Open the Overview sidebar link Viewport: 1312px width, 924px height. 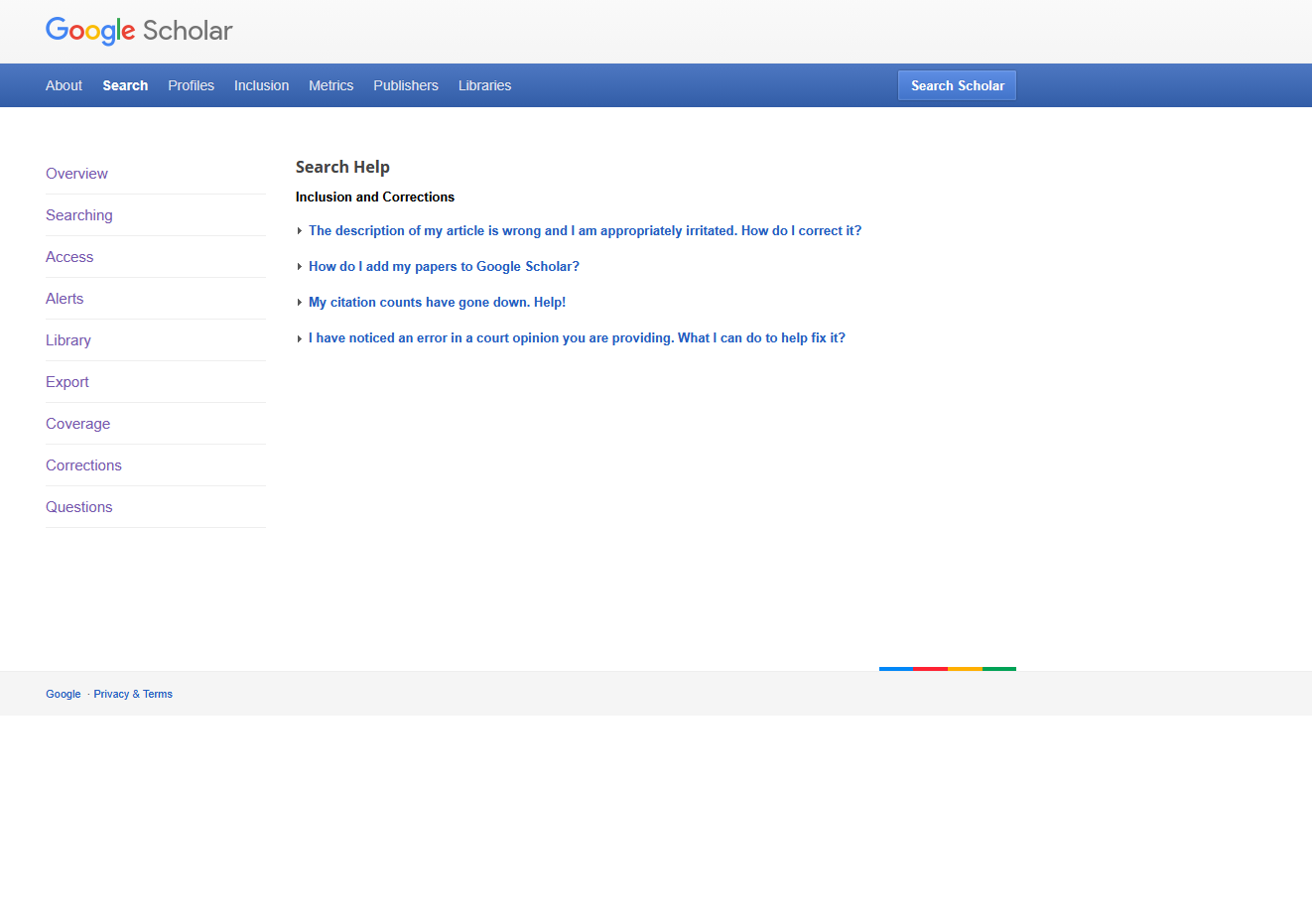76,174
